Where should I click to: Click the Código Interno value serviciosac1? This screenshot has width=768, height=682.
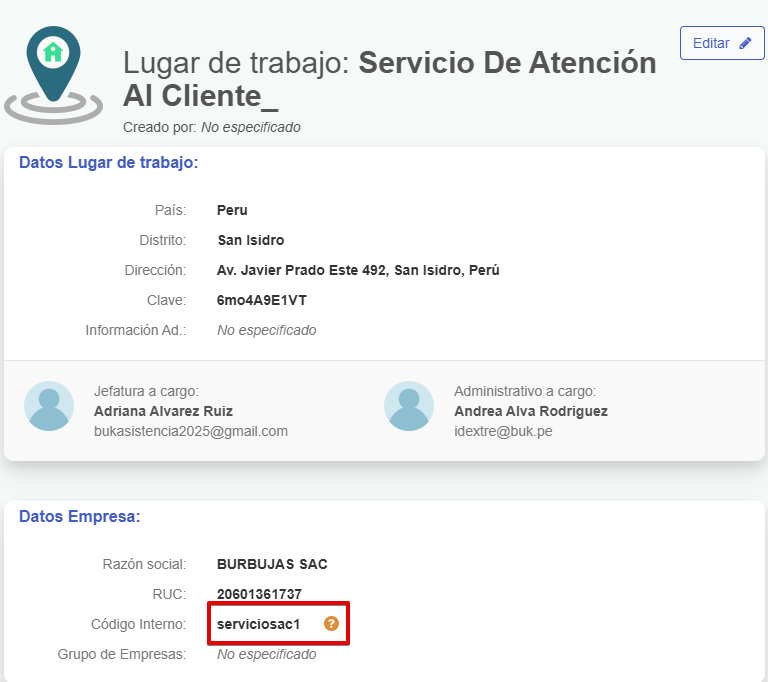258,624
